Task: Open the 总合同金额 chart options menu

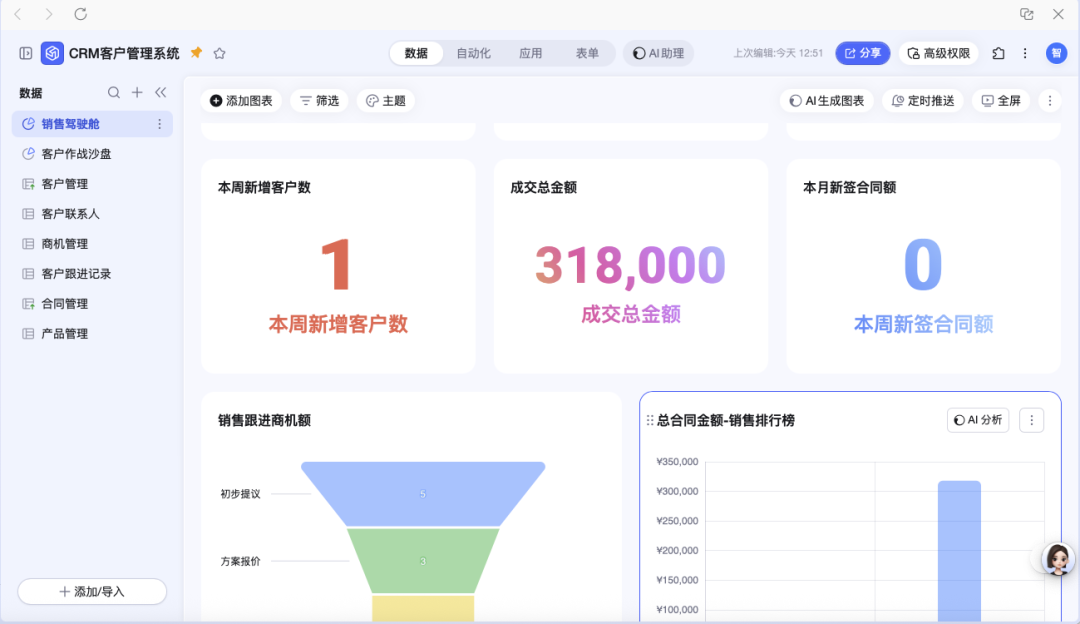Action: 1031,421
